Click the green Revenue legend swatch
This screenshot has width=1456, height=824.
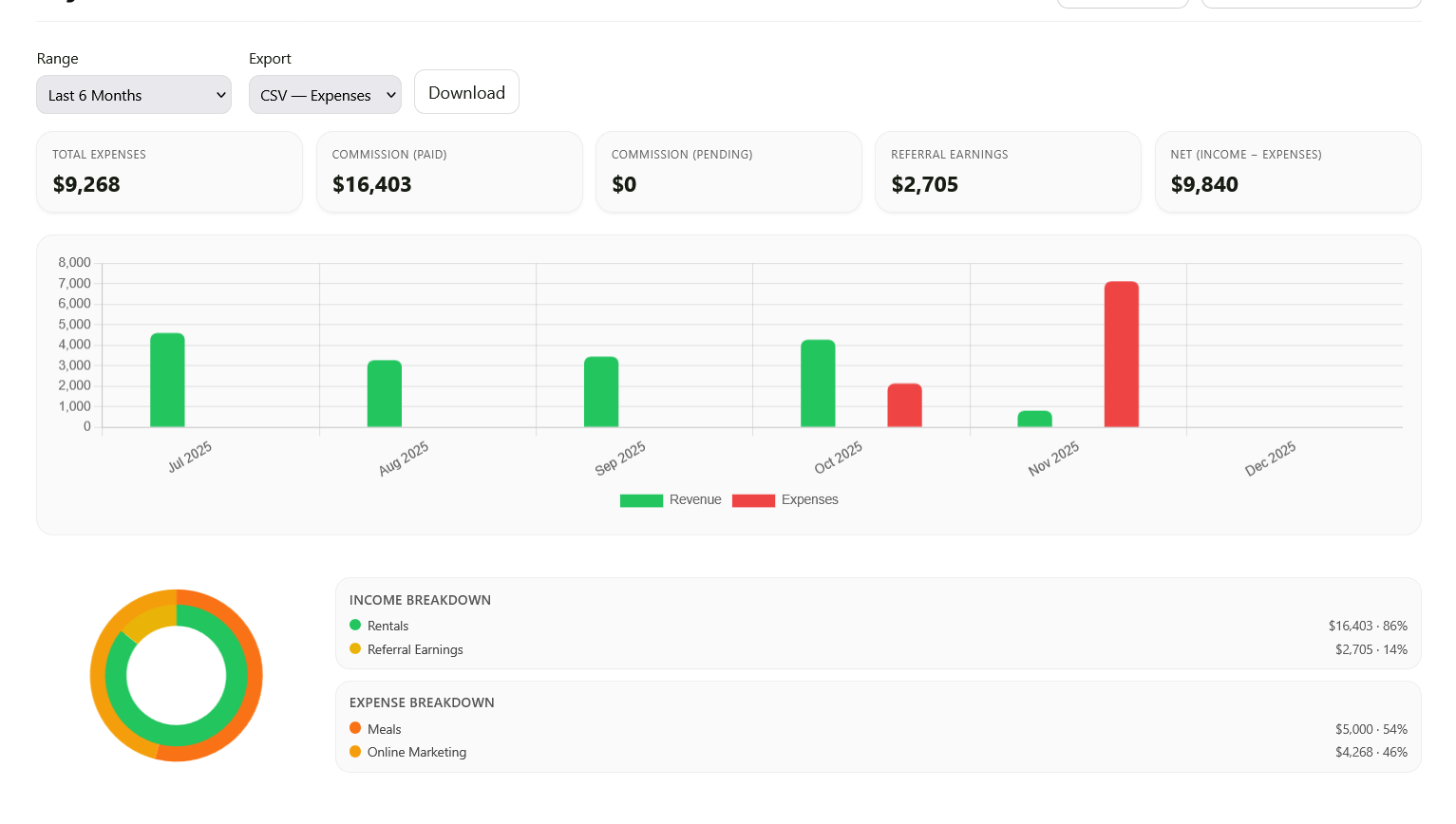(641, 500)
